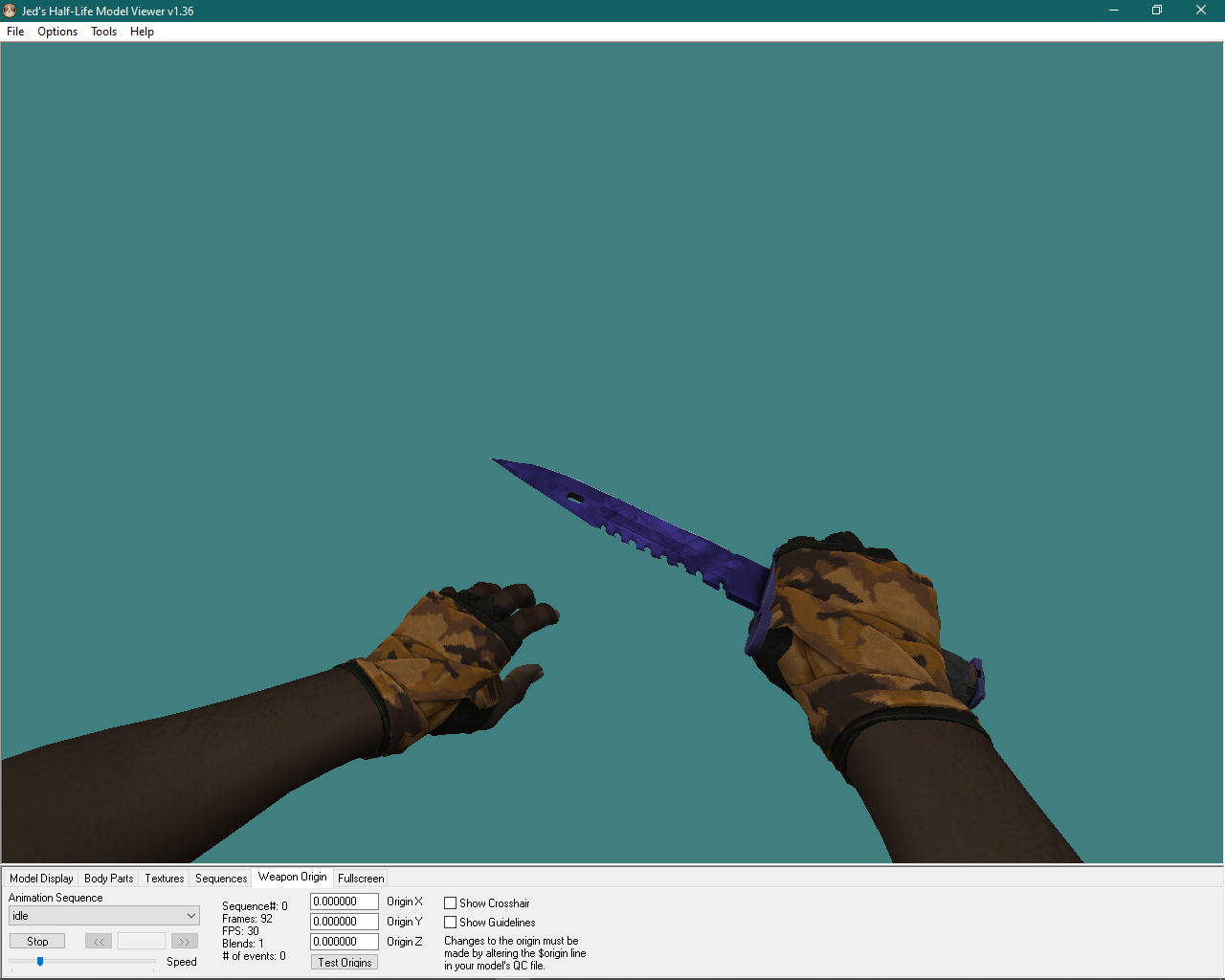The image size is (1225, 980).
Task: Select the Weapon Origin tab
Action: tap(293, 877)
